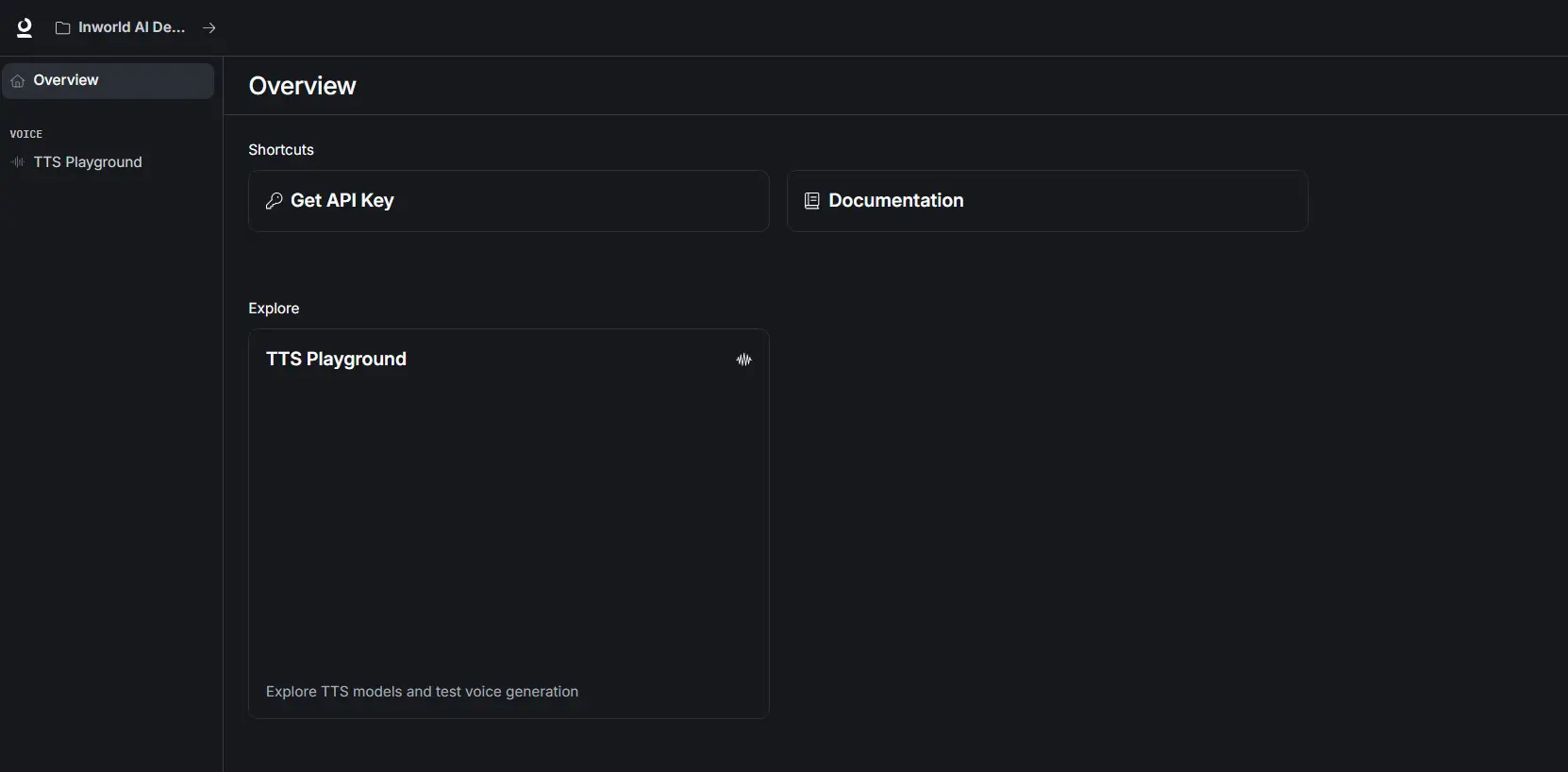1568x772 pixels.
Task: Click the waveform icon in TTS Playground card
Action: click(744, 360)
